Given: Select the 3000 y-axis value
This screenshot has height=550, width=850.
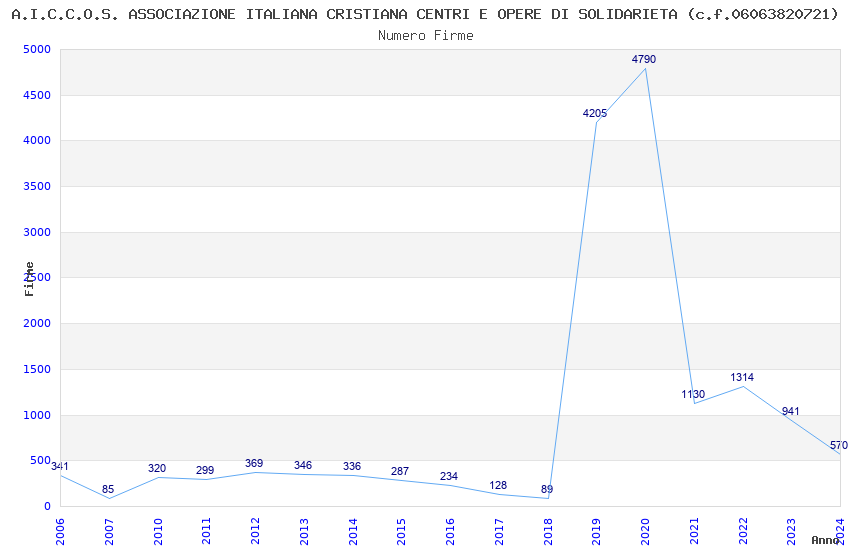Looking at the screenshot, I should point(37,232).
